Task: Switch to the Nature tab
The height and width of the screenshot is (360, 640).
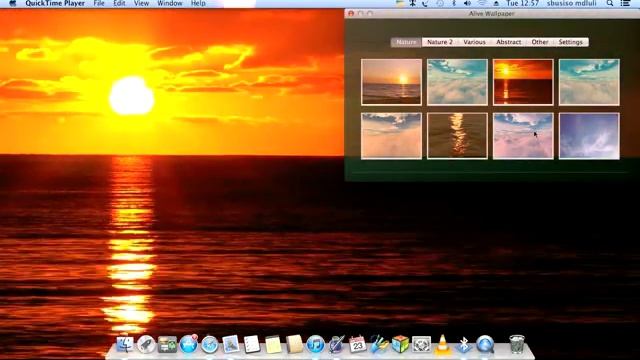Action: click(406, 42)
